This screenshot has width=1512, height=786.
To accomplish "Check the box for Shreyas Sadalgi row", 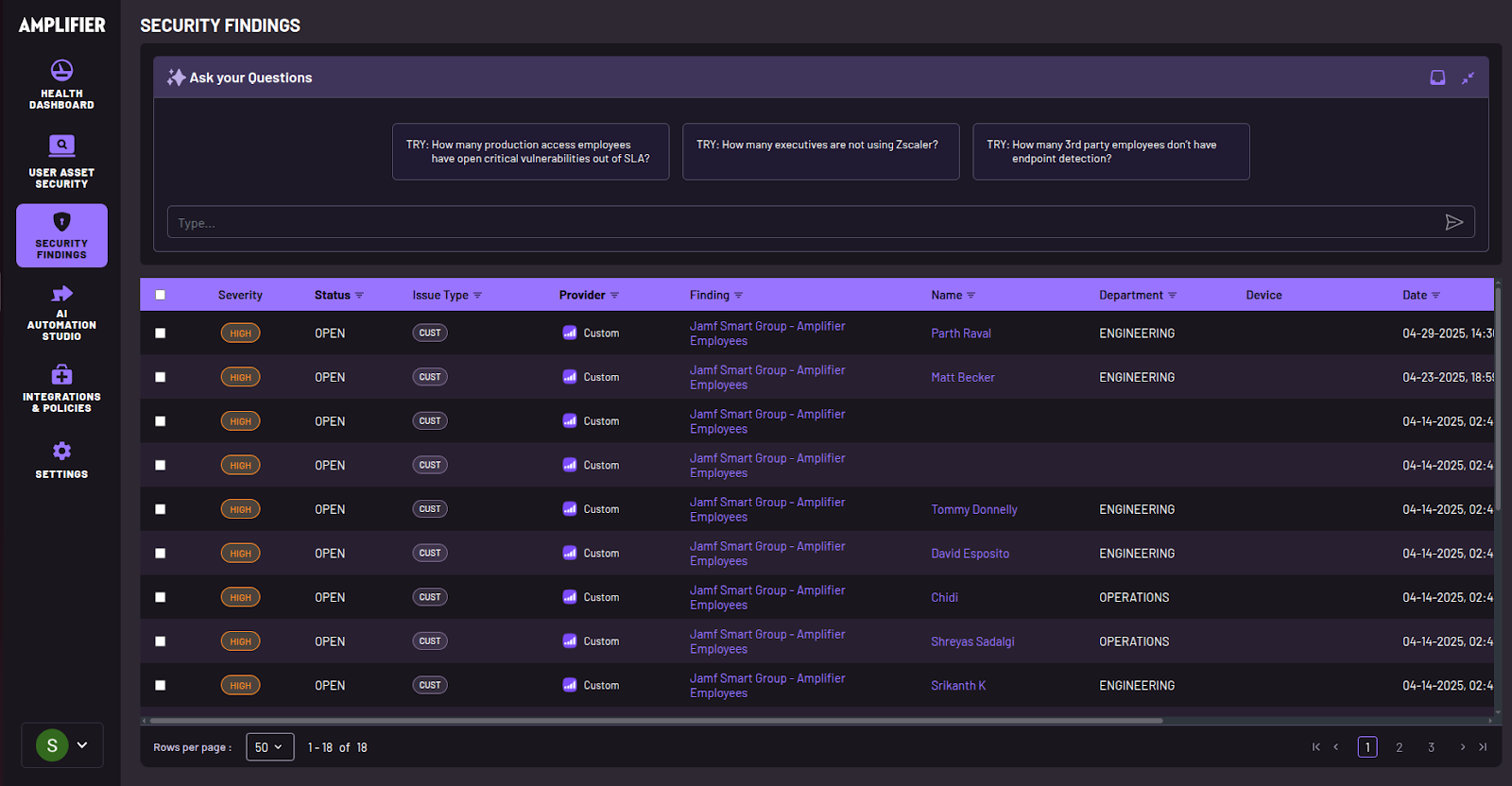I will tap(161, 641).
